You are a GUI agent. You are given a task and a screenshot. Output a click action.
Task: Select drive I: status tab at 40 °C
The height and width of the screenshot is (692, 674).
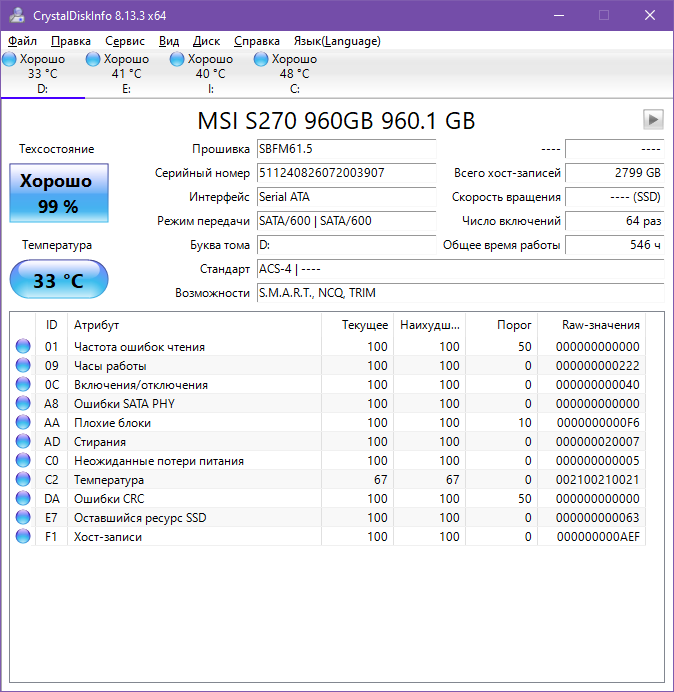[211, 74]
